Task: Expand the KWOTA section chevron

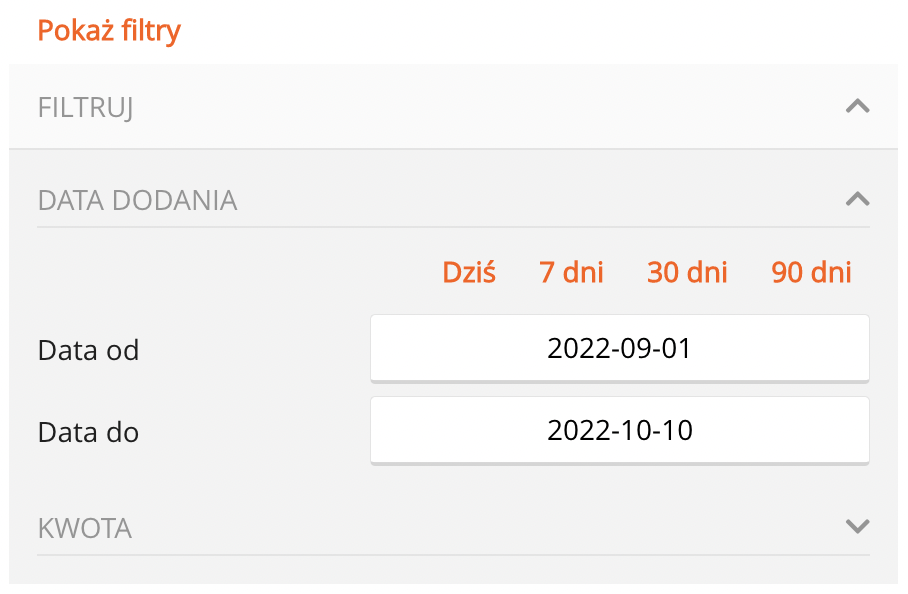Action: (x=857, y=526)
